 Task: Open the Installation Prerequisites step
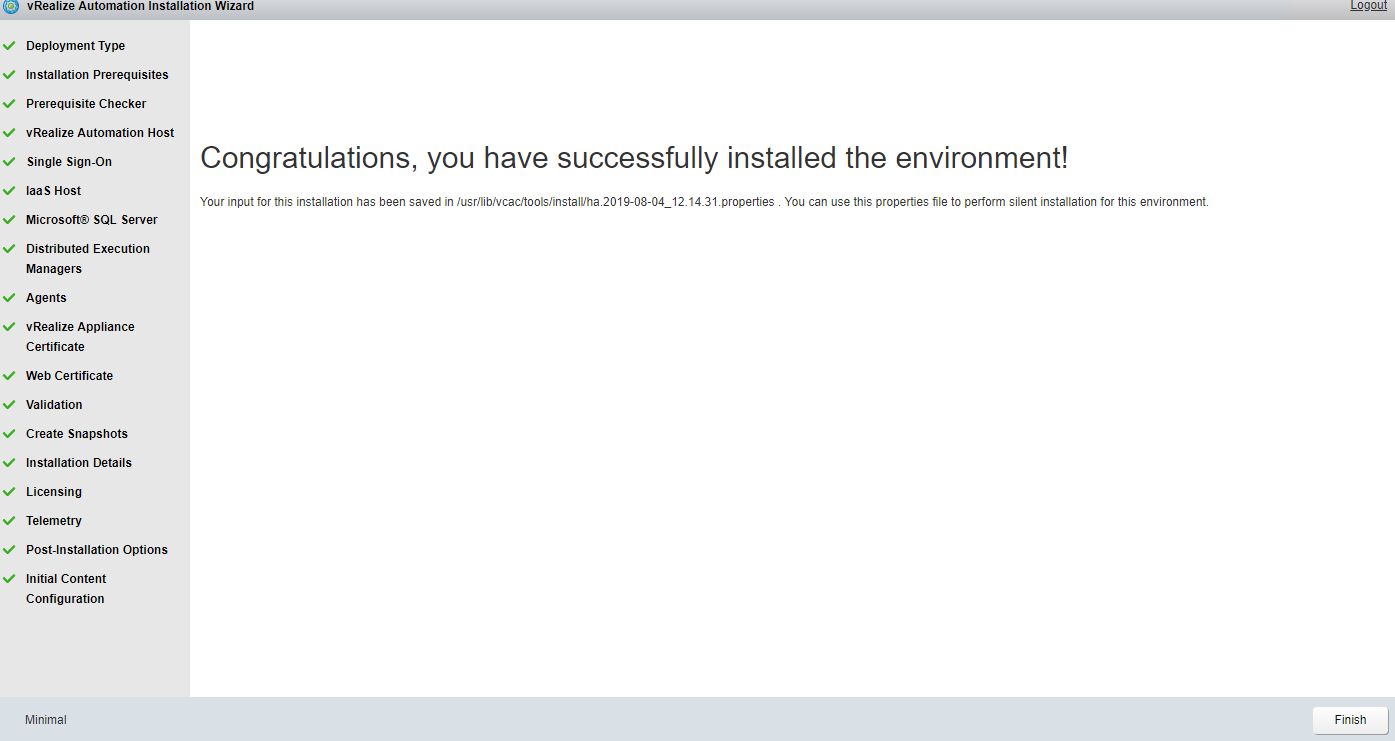pyautogui.click(x=97, y=75)
